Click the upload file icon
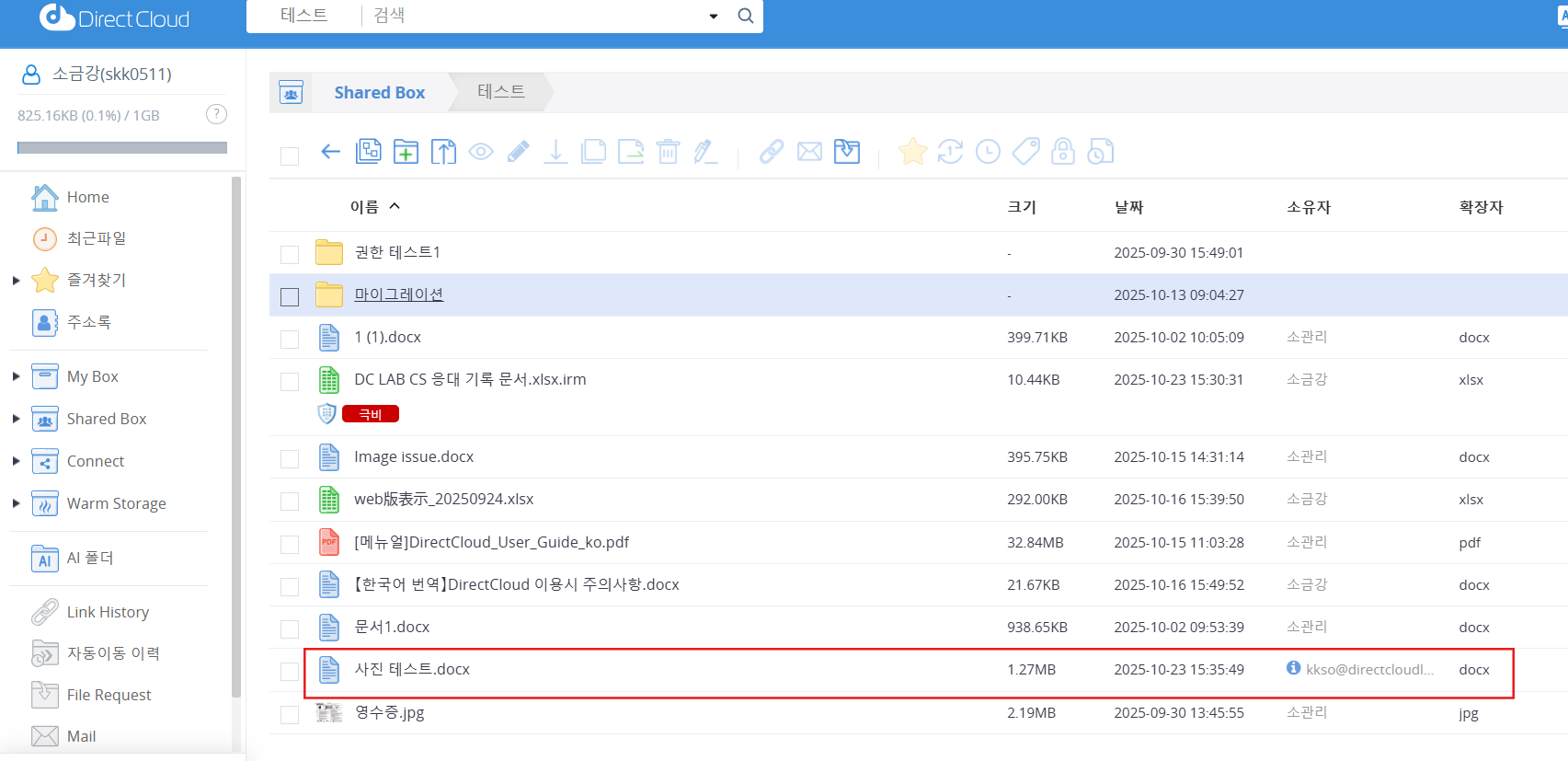Image resolution: width=1568 pixels, height=761 pixels. point(443,152)
